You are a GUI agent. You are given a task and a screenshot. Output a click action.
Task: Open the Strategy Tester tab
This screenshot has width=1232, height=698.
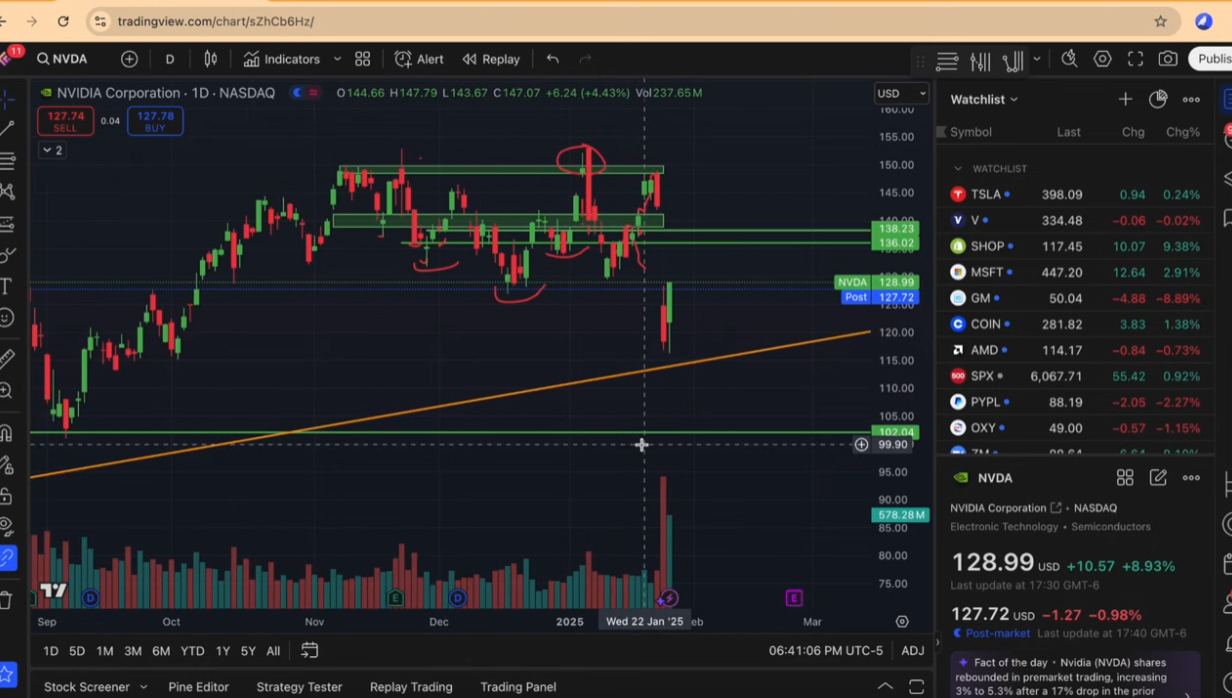(299, 687)
